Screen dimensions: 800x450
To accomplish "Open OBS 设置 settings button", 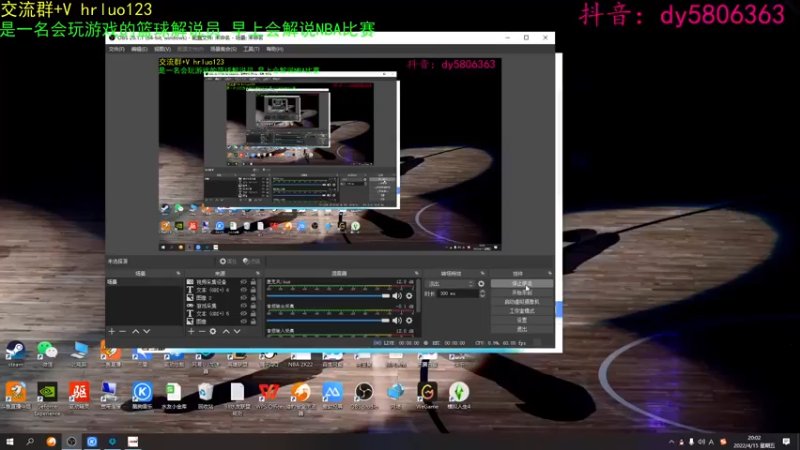I will point(521,320).
